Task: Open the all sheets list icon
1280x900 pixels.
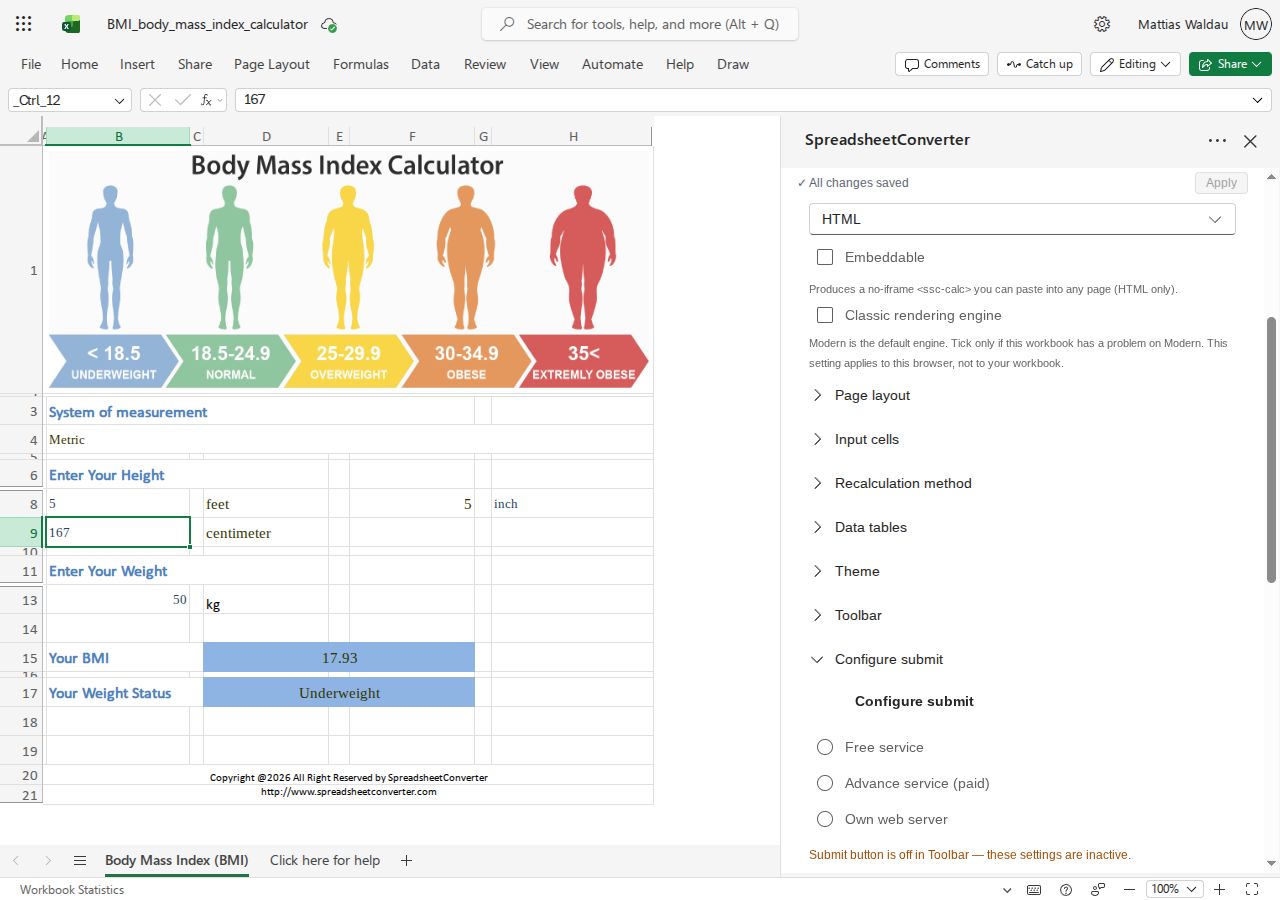Action: (x=80, y=860)
